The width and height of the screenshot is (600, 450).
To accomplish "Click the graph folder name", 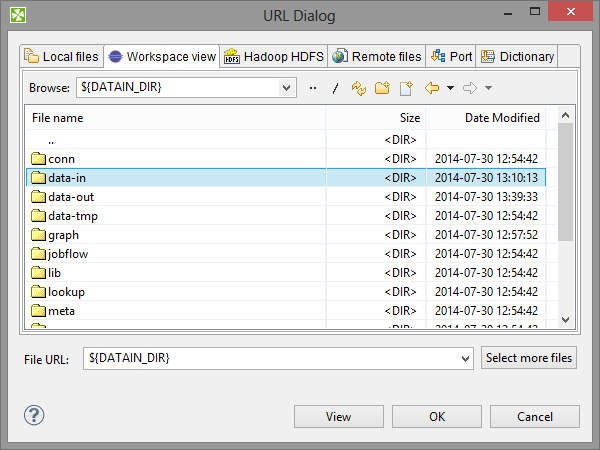I will click(x=64, y=235).
